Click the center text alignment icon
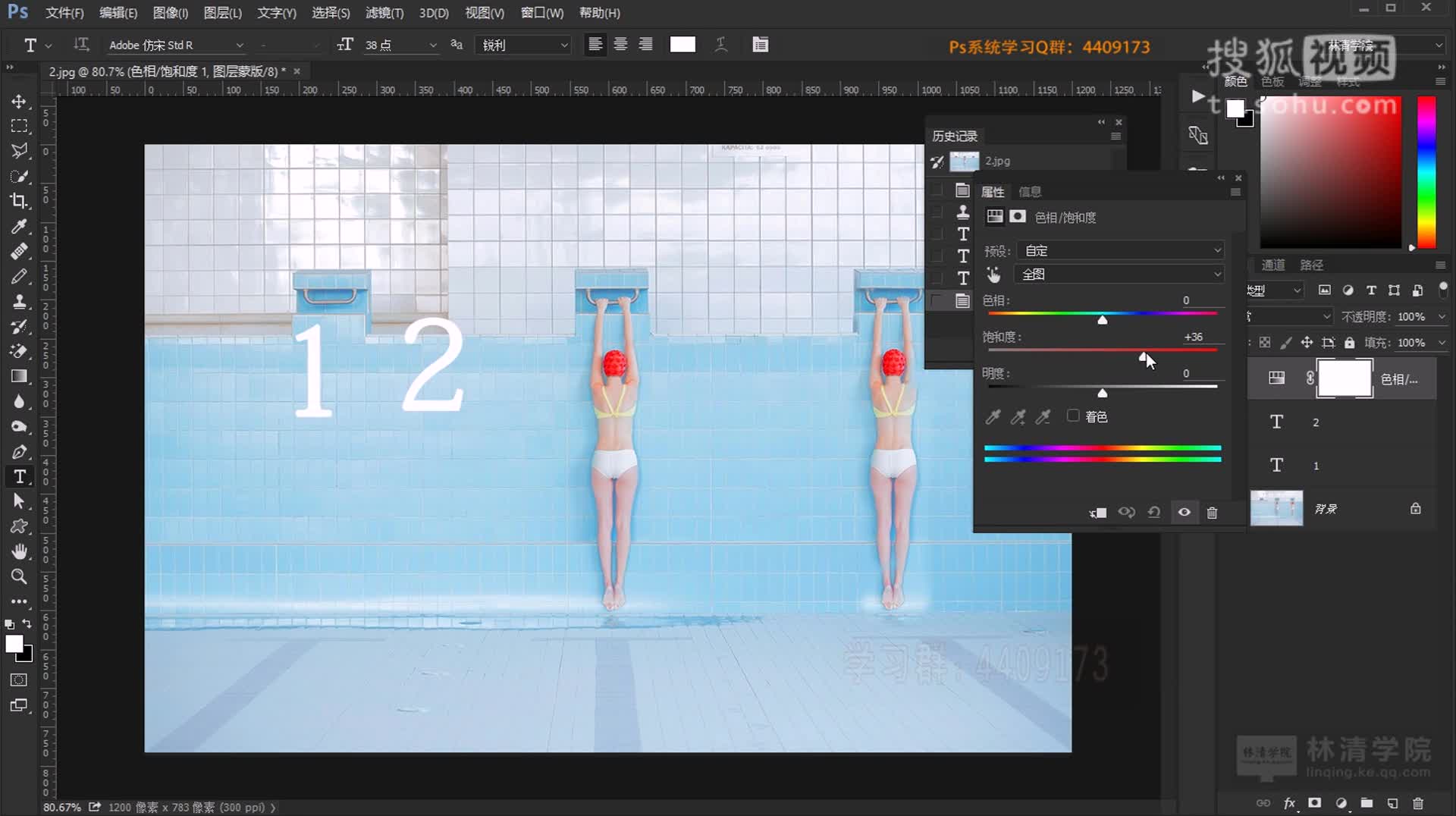The height and width of the screenshot is (816, 1456). 620,45
